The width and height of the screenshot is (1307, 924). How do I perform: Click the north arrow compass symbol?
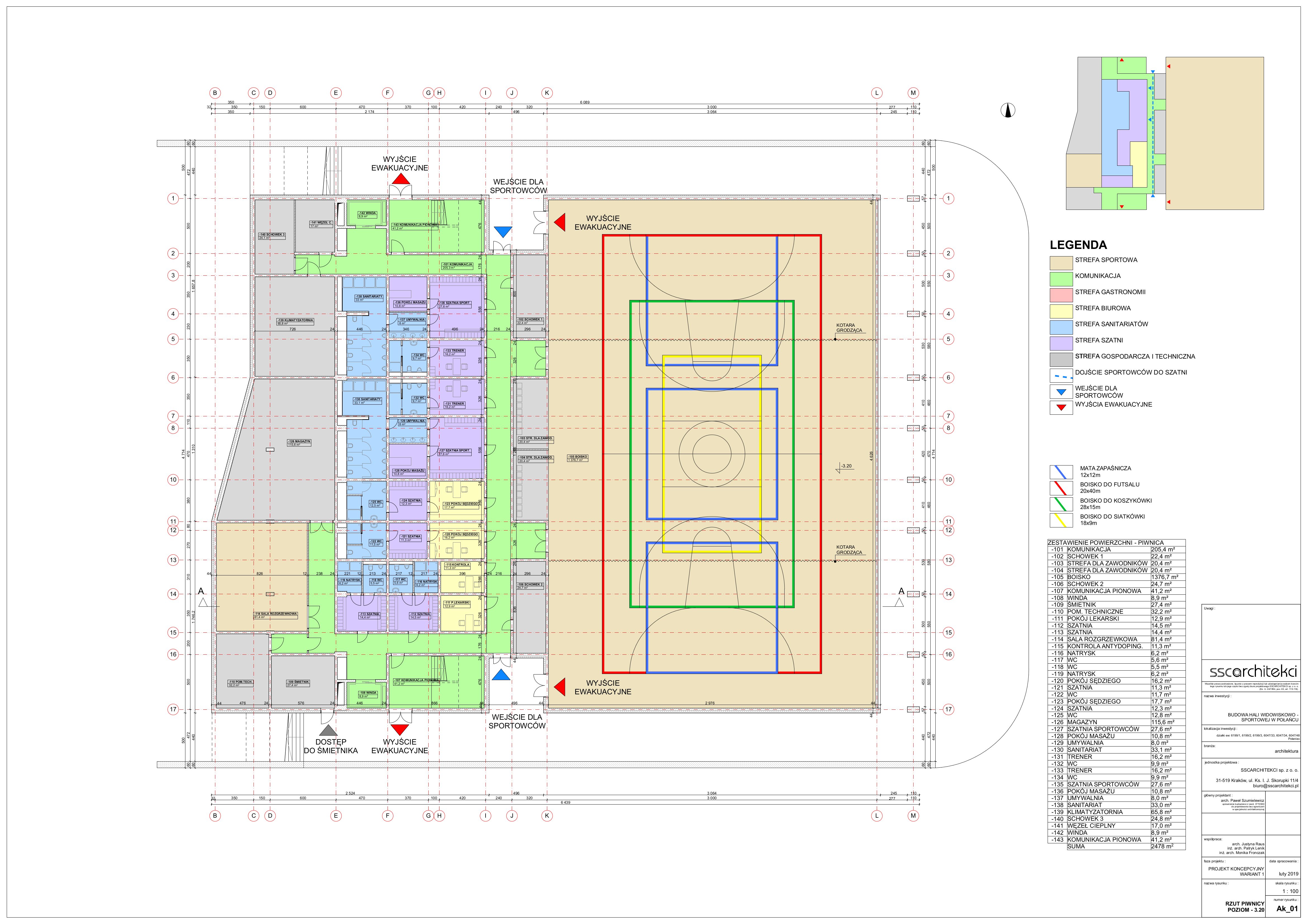[x=1008, y=111]
